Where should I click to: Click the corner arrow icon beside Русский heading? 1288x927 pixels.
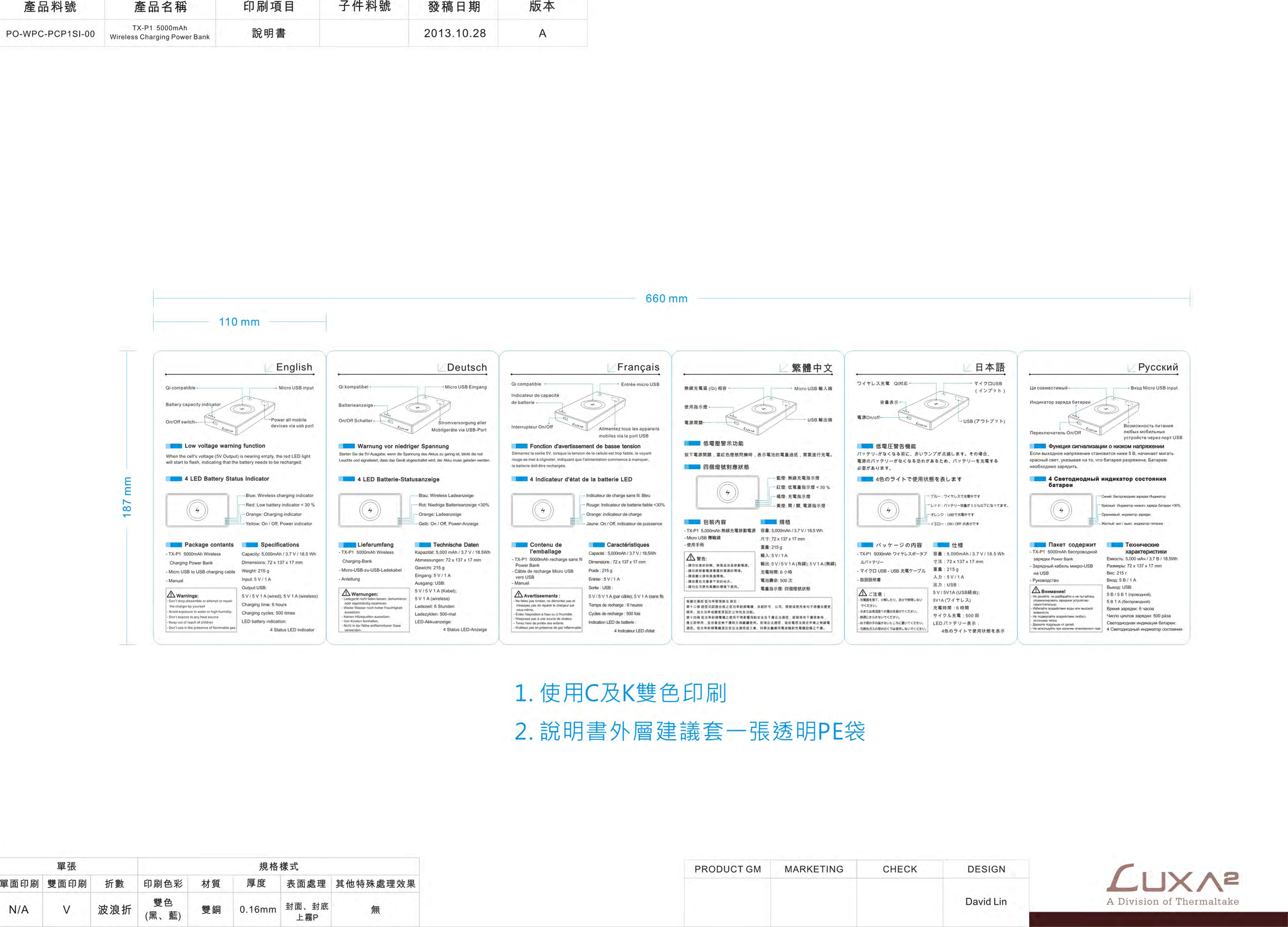tap(1131, 368)
